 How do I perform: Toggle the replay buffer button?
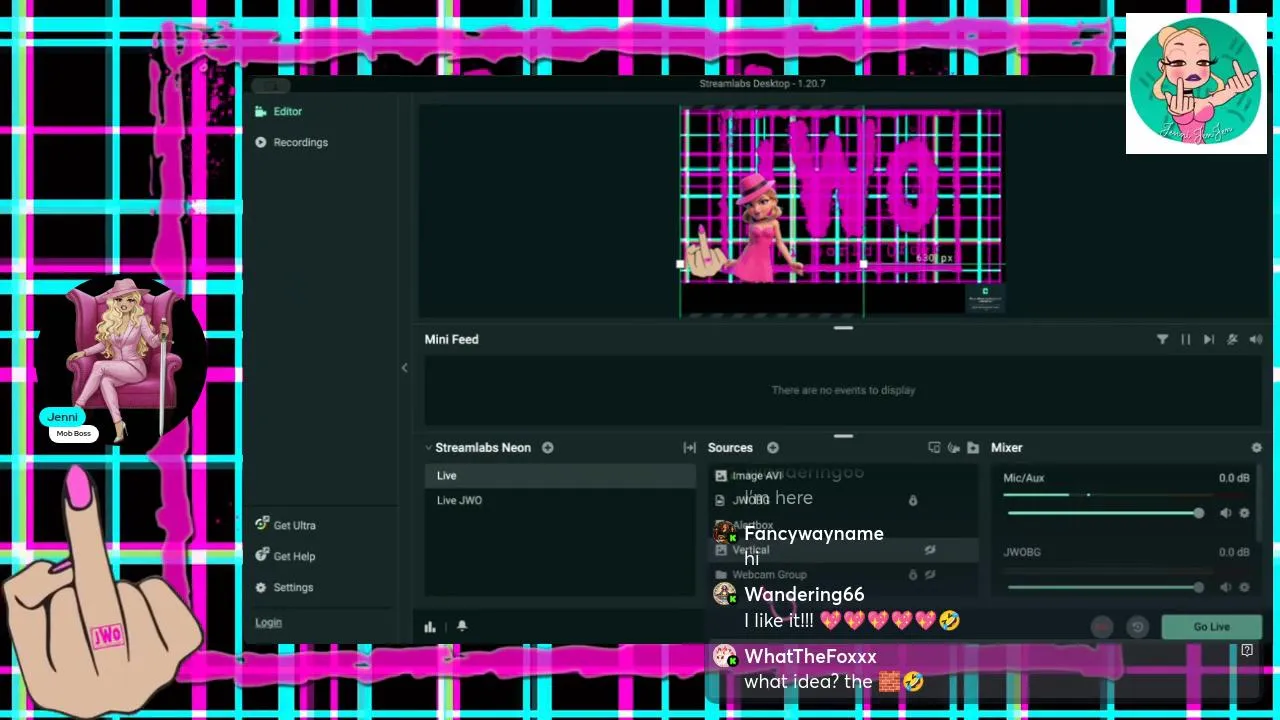(1137, 627)
